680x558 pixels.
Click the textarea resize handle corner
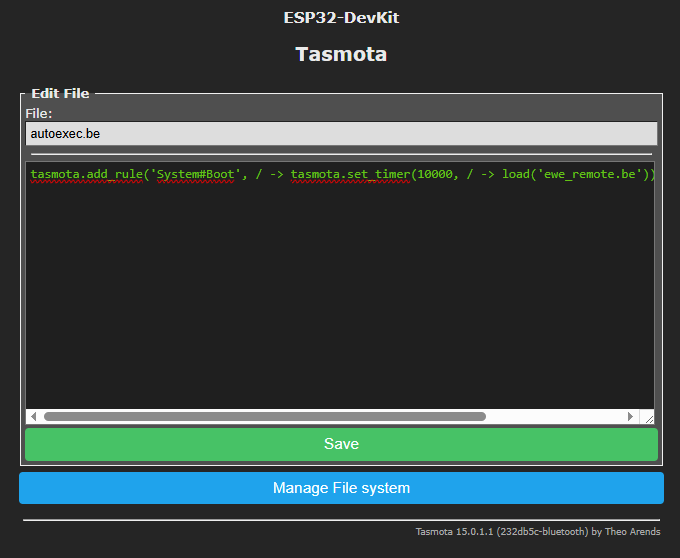(649, 419)
